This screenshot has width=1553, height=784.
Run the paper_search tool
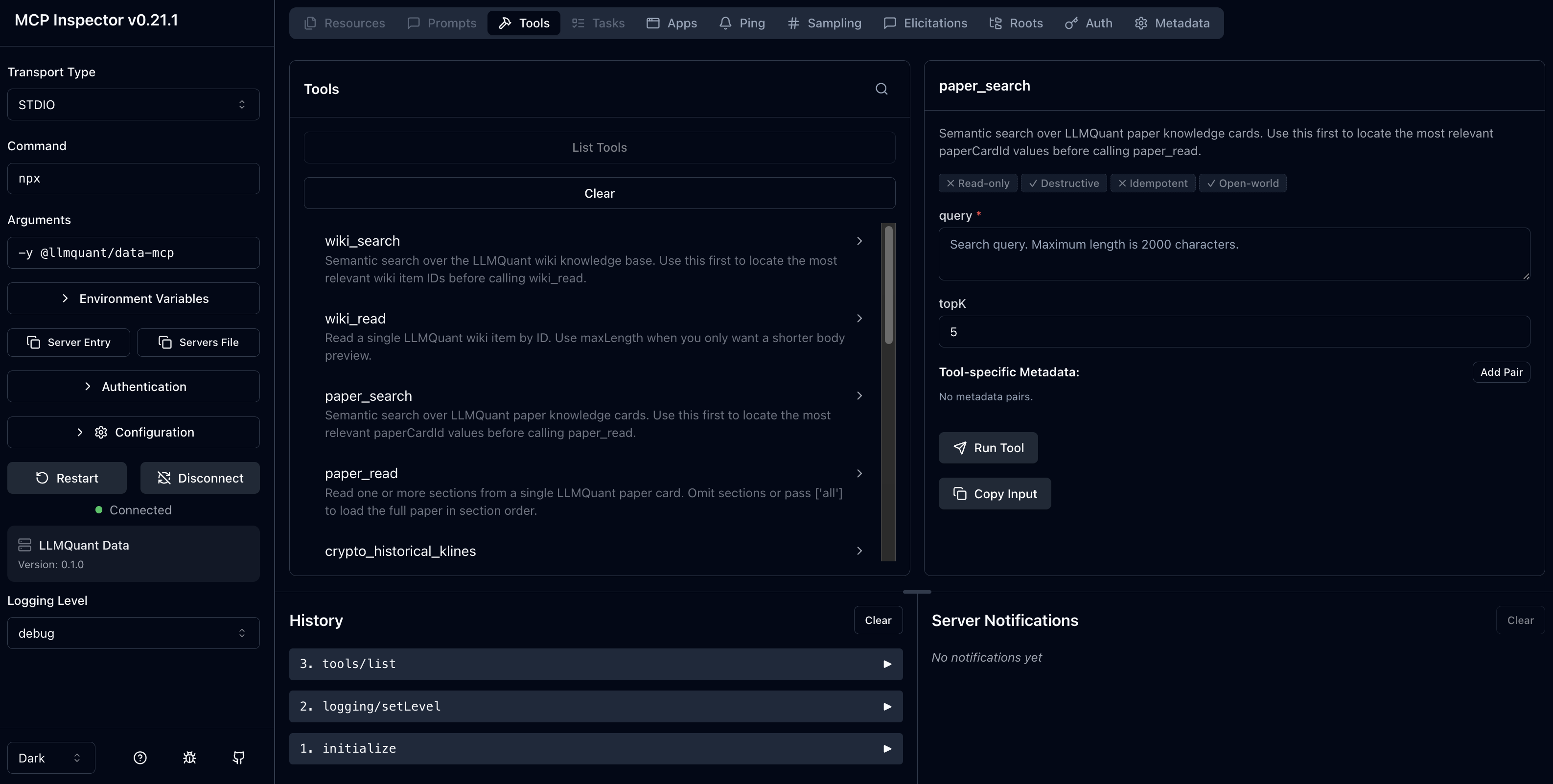[x=988, y=448]
